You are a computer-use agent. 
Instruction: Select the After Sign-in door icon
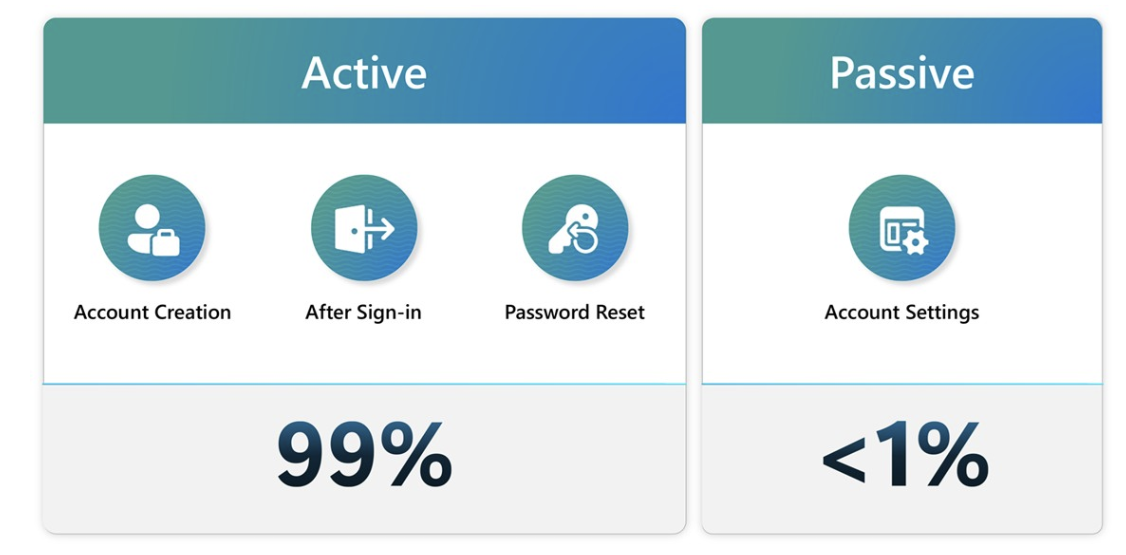point(364,228)
